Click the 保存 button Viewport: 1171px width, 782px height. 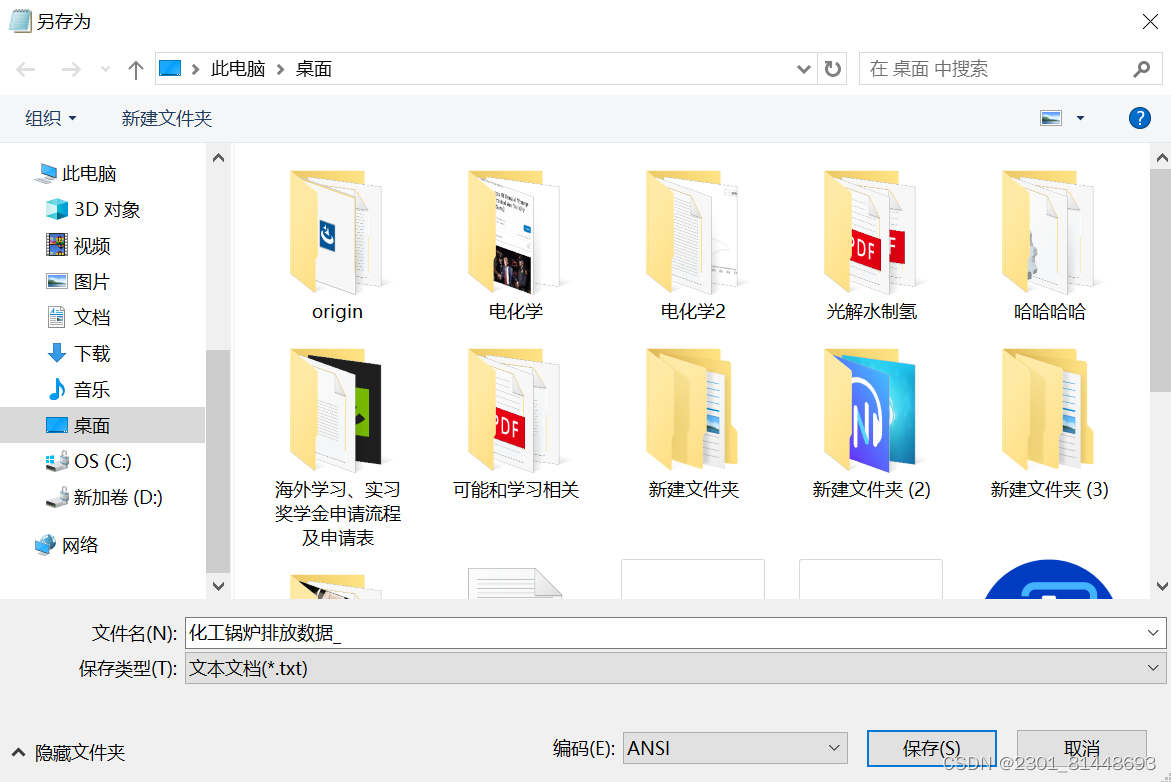coord(931,747)
